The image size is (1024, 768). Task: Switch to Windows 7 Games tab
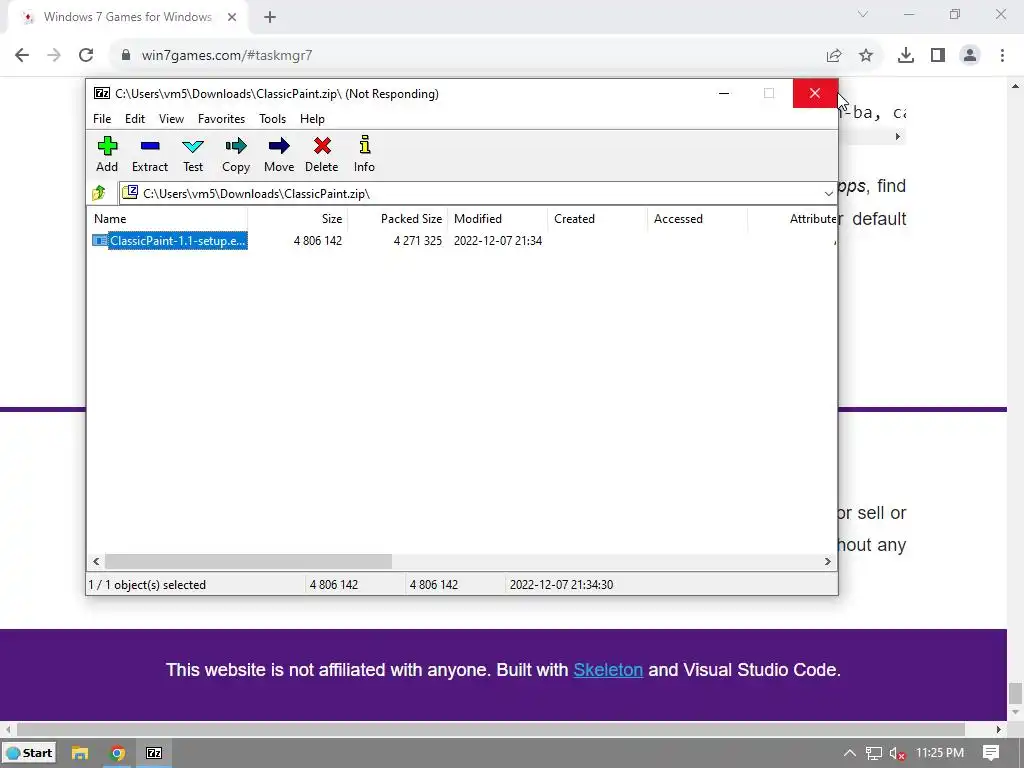[x=127, y=17]
